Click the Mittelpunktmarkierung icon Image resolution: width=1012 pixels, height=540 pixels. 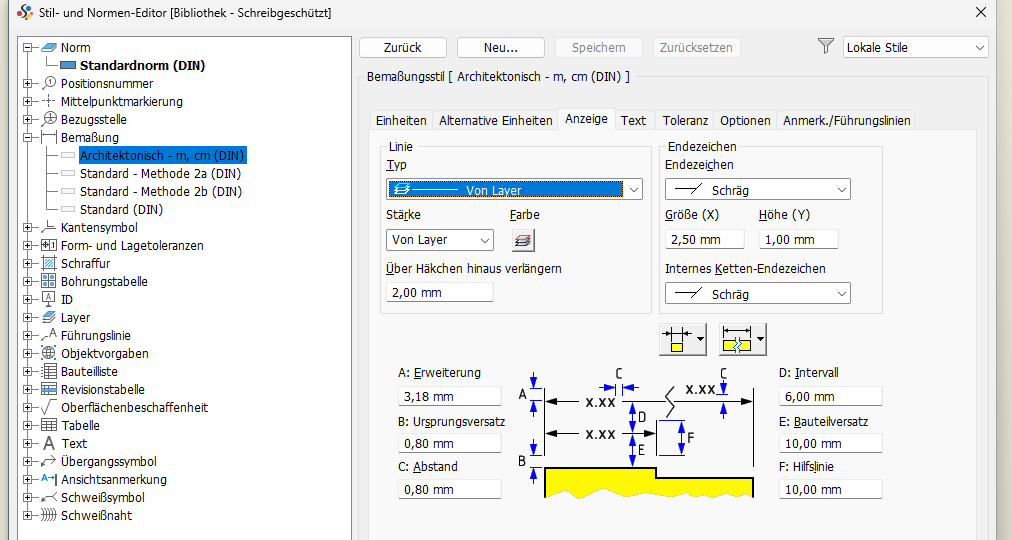pos(49,101)
